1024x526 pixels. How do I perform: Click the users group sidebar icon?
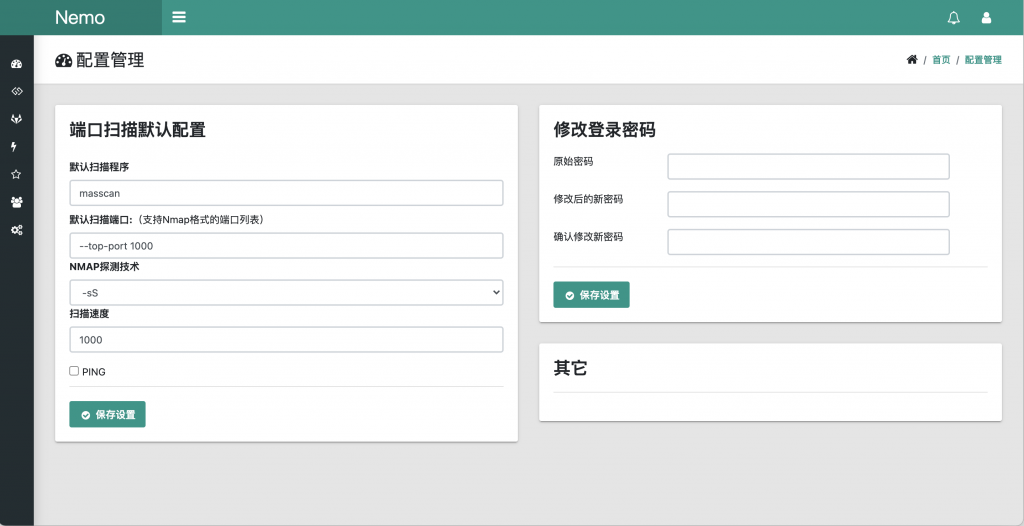point(16,203)
